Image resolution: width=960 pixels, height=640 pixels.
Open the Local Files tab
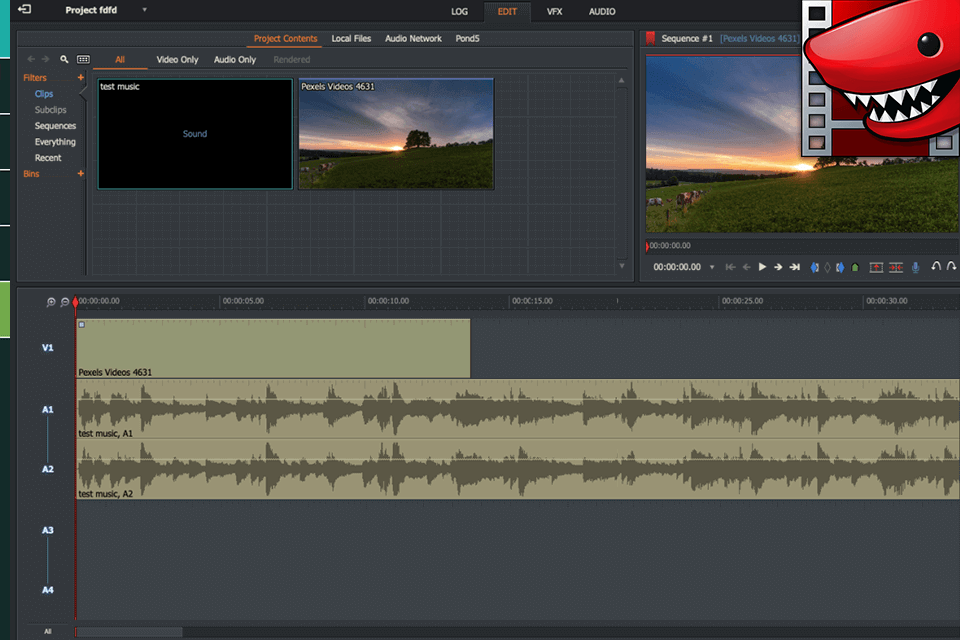pyautogui.click(x=351, y=39)
